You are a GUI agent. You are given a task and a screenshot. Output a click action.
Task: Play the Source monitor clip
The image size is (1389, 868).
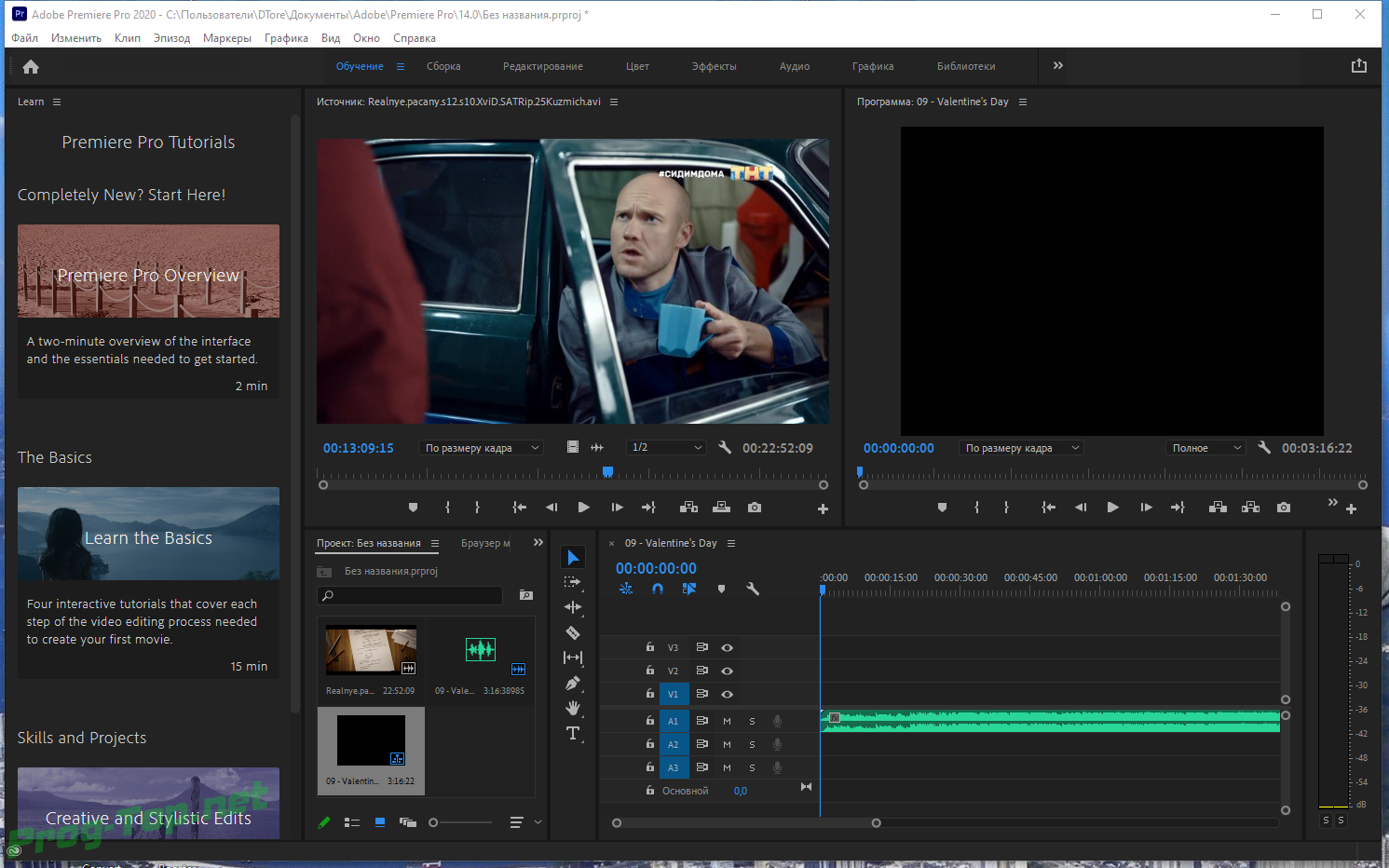tap(583, 508)
